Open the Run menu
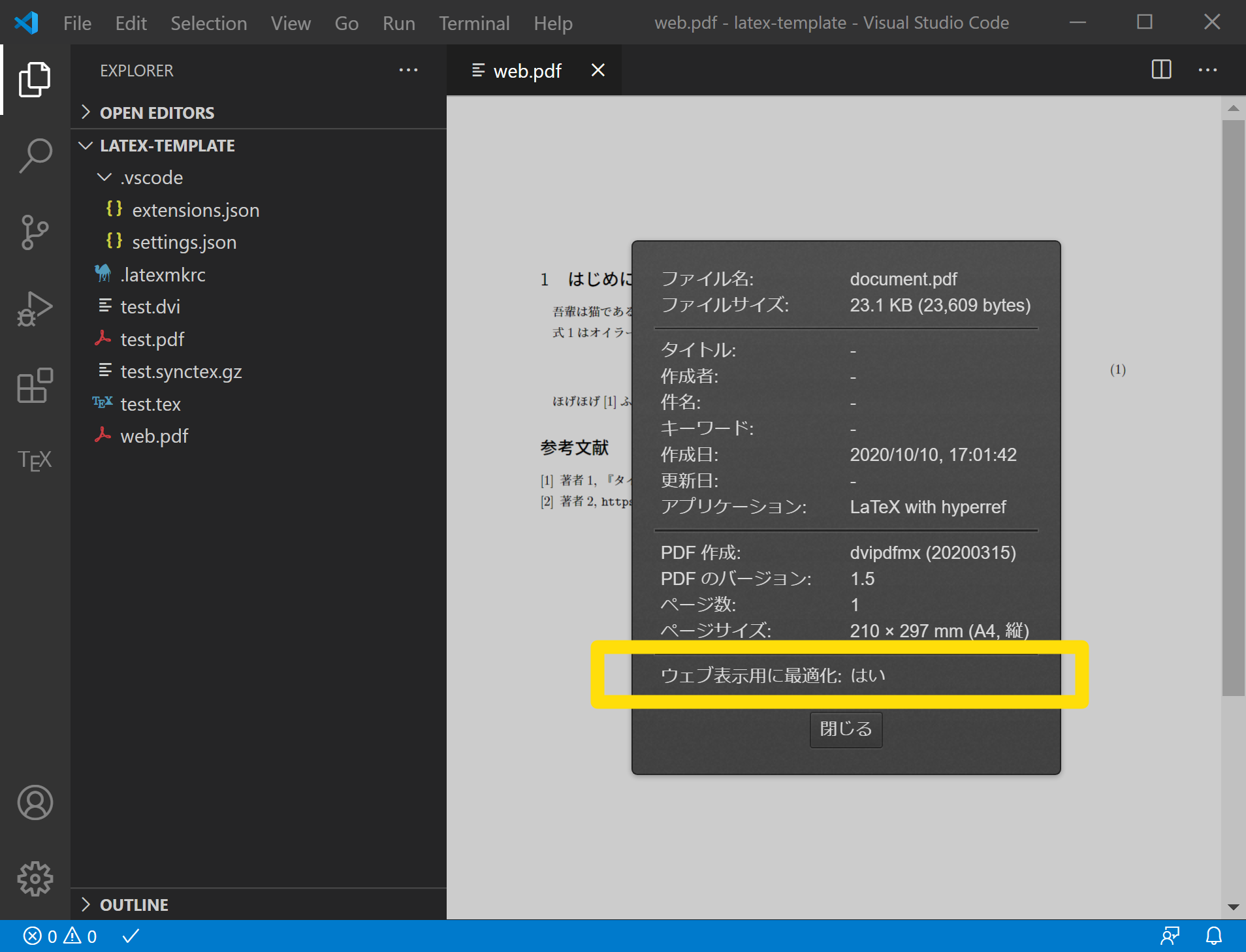This screenshot has height=952, width=1246. 398,24
